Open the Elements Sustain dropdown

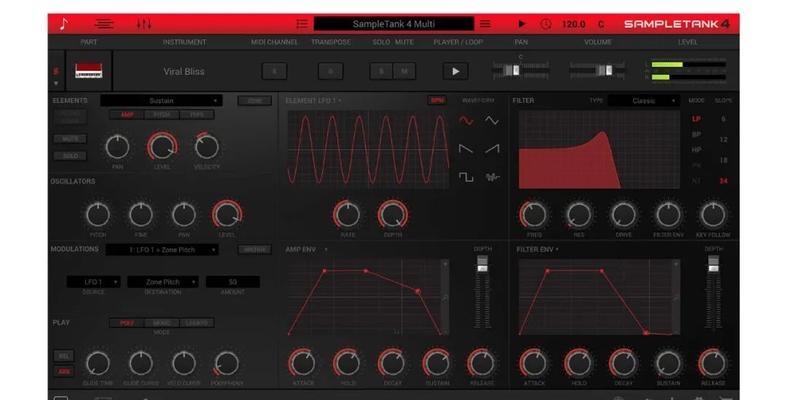161,100
